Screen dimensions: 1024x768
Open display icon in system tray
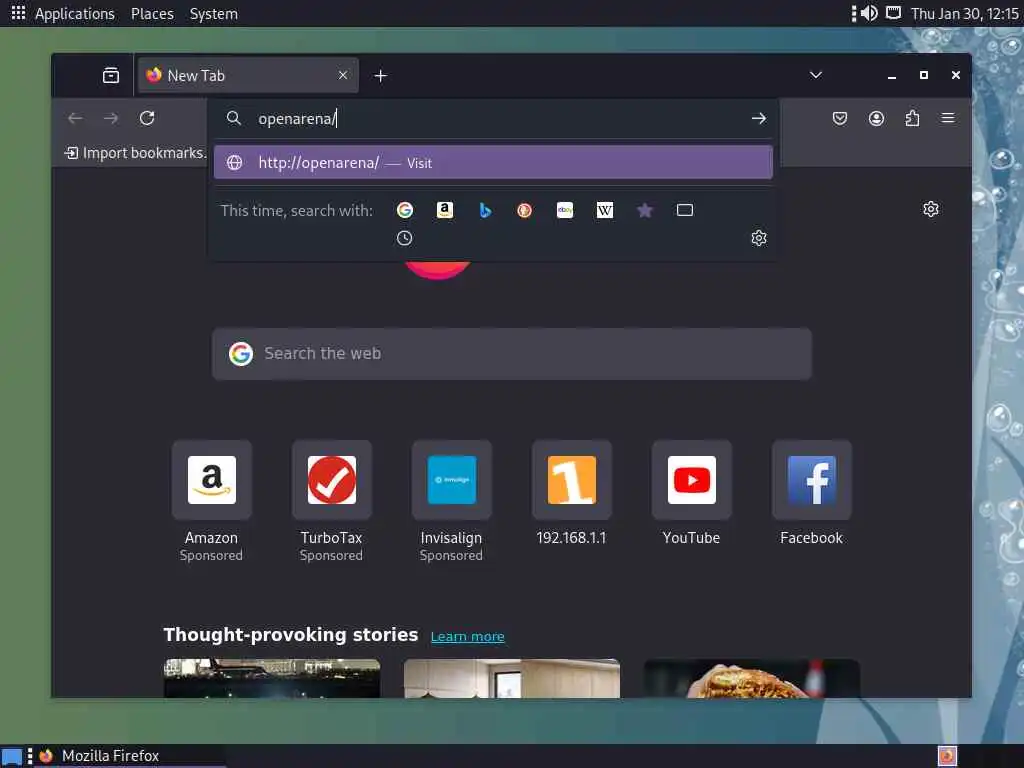tap(893, 13)
